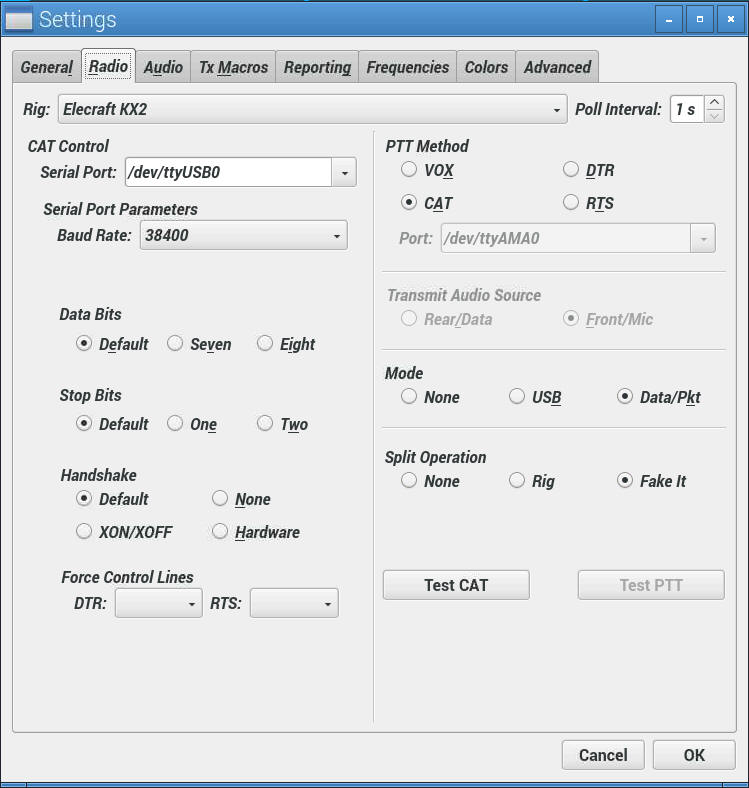Select the VOX PTT method

coord(409,170)
